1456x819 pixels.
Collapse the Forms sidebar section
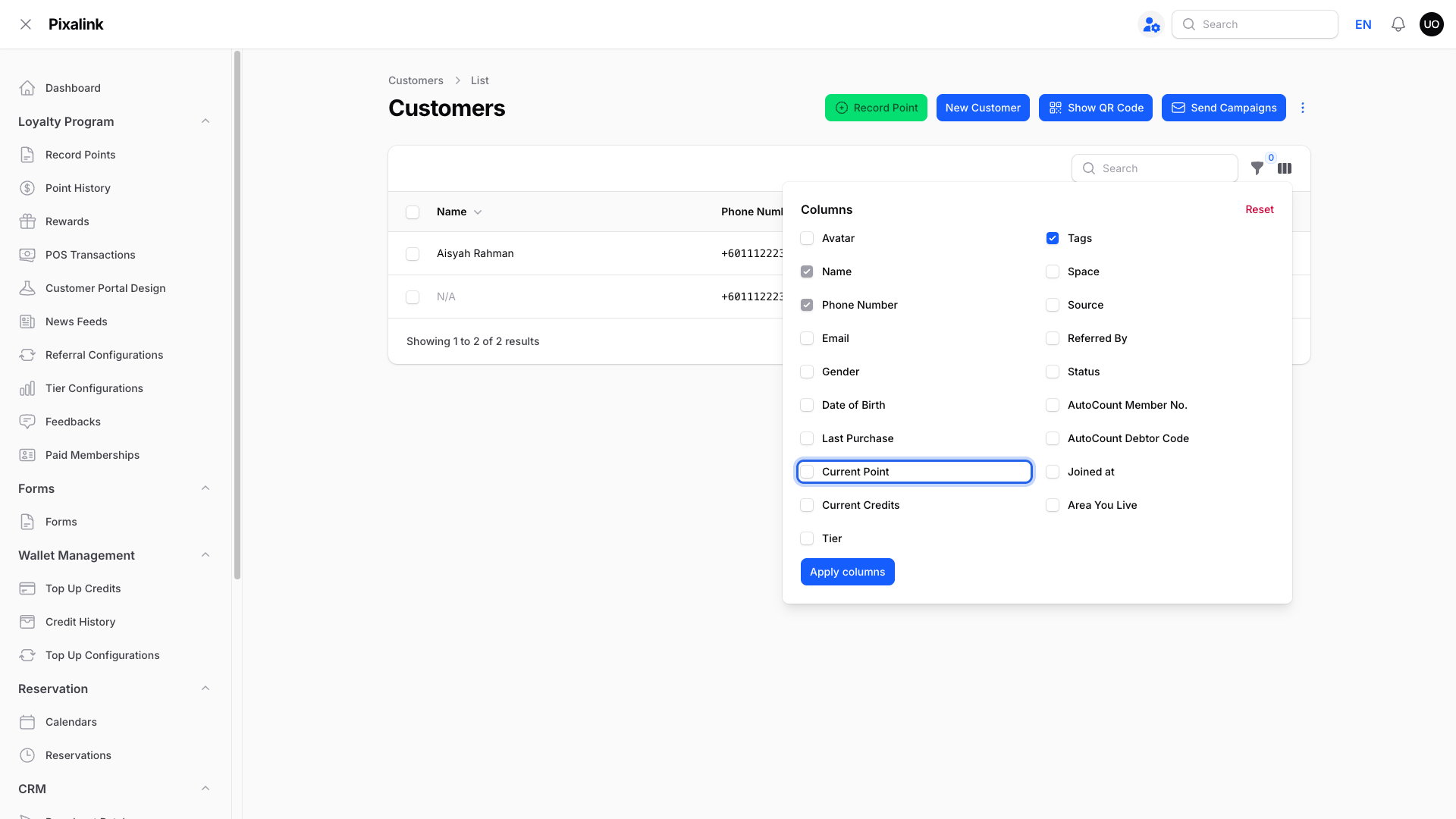tap(206, 488)
